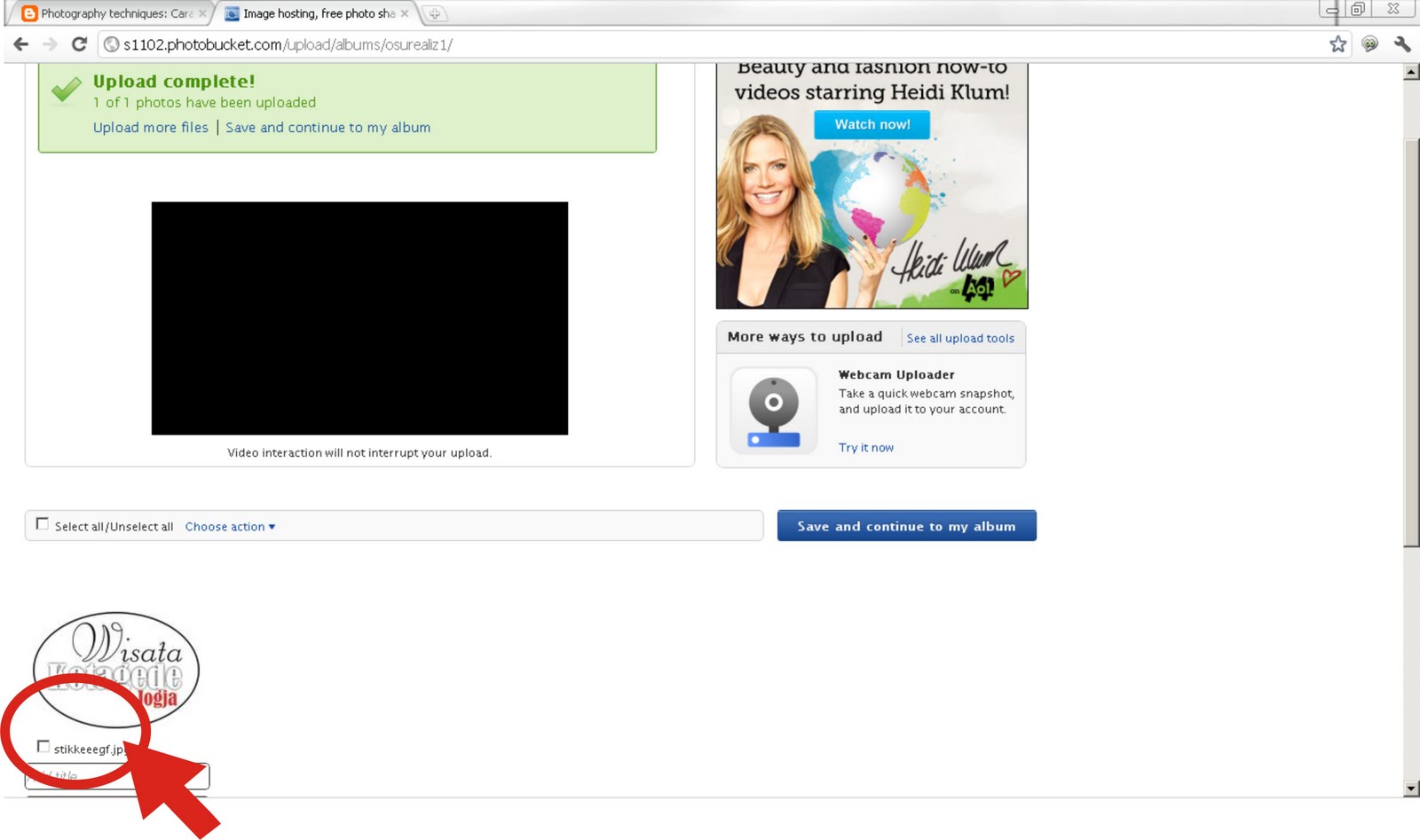Click the vertical scrollbar thumb

click(1411, 341)
